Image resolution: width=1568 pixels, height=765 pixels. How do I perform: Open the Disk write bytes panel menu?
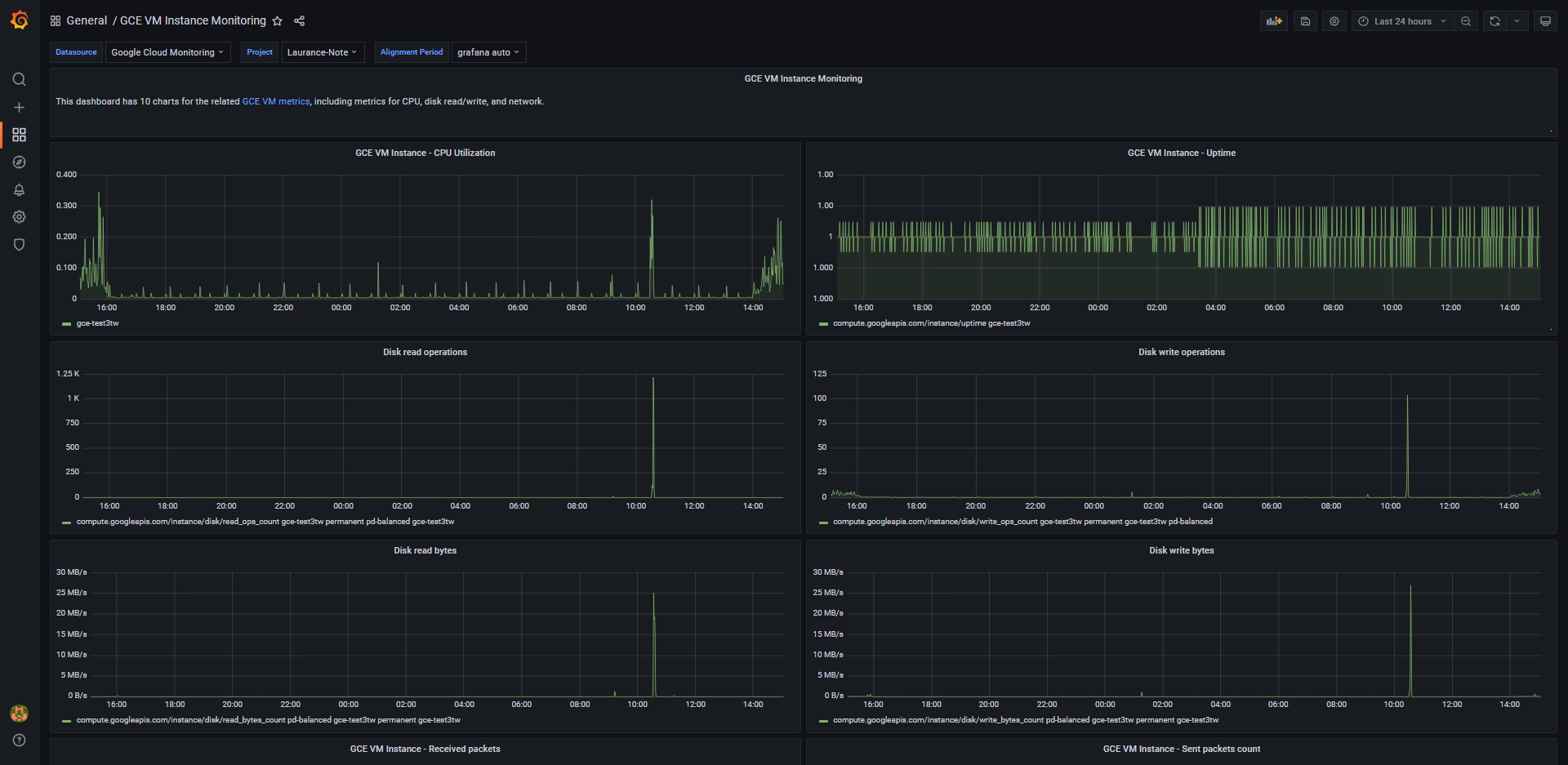click(x=1181, y=550)
